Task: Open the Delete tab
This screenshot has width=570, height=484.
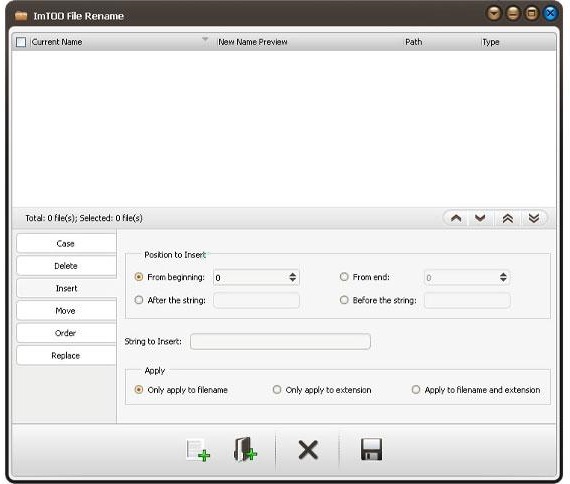Action: [66, 266]
